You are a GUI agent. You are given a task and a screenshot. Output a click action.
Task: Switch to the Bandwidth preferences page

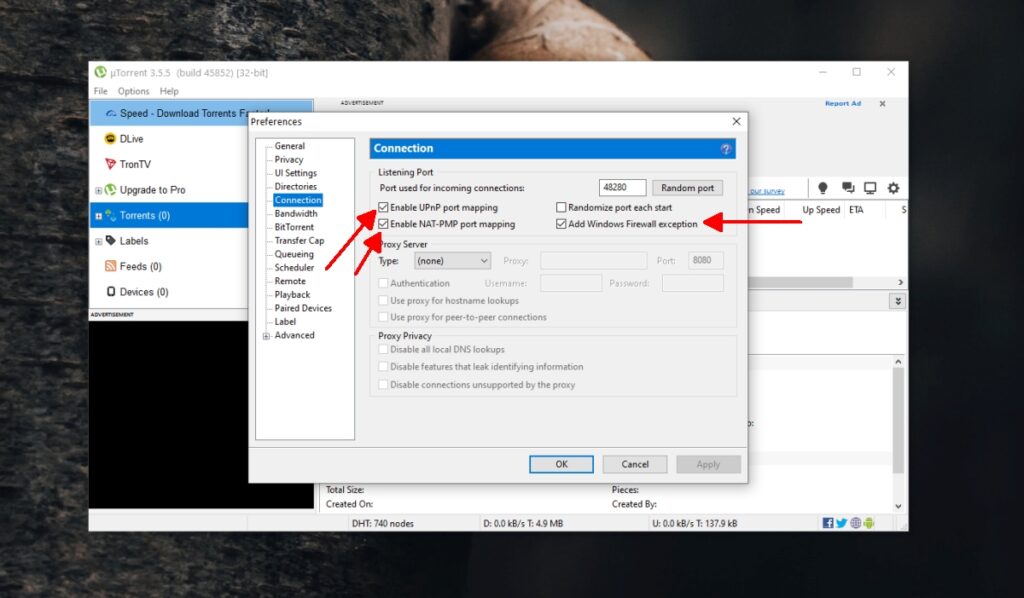tap(295, 213)
